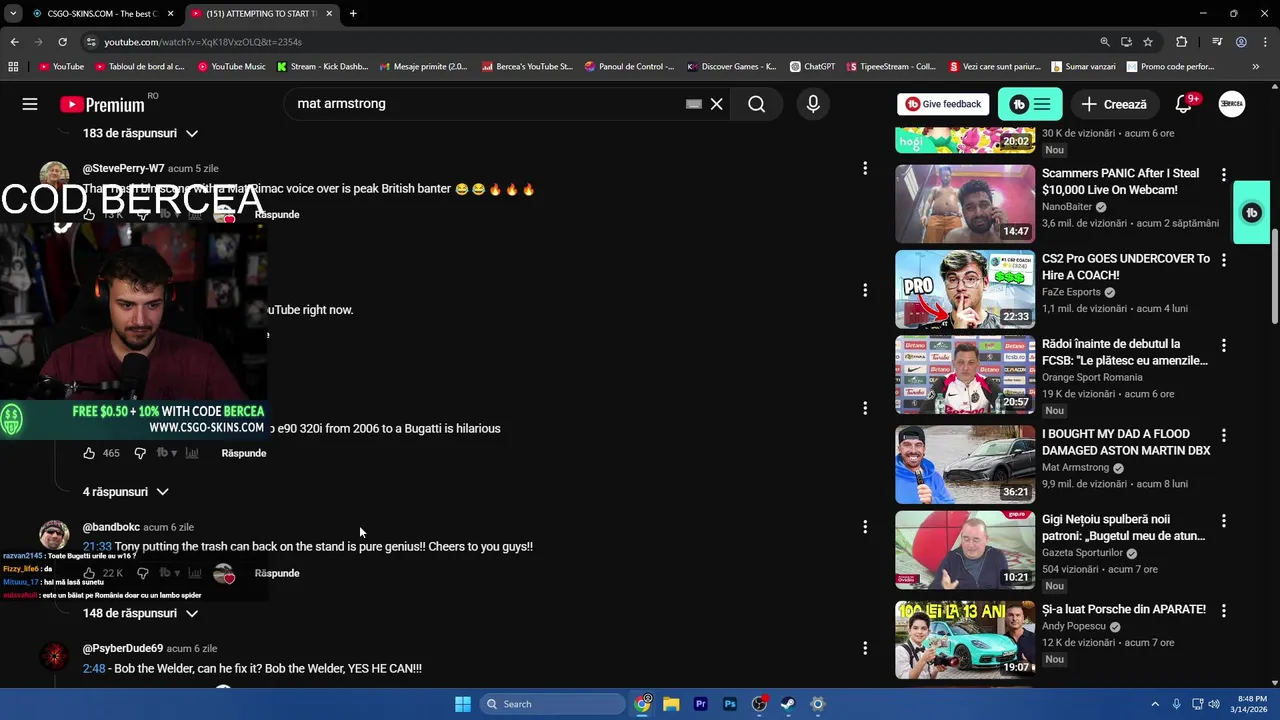
Task: Click the Windows taskbar Search box
Action: pos(551,704)
